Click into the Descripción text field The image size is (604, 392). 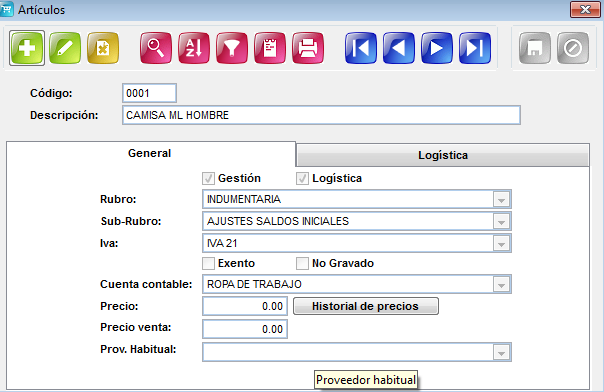coord(321,115)
